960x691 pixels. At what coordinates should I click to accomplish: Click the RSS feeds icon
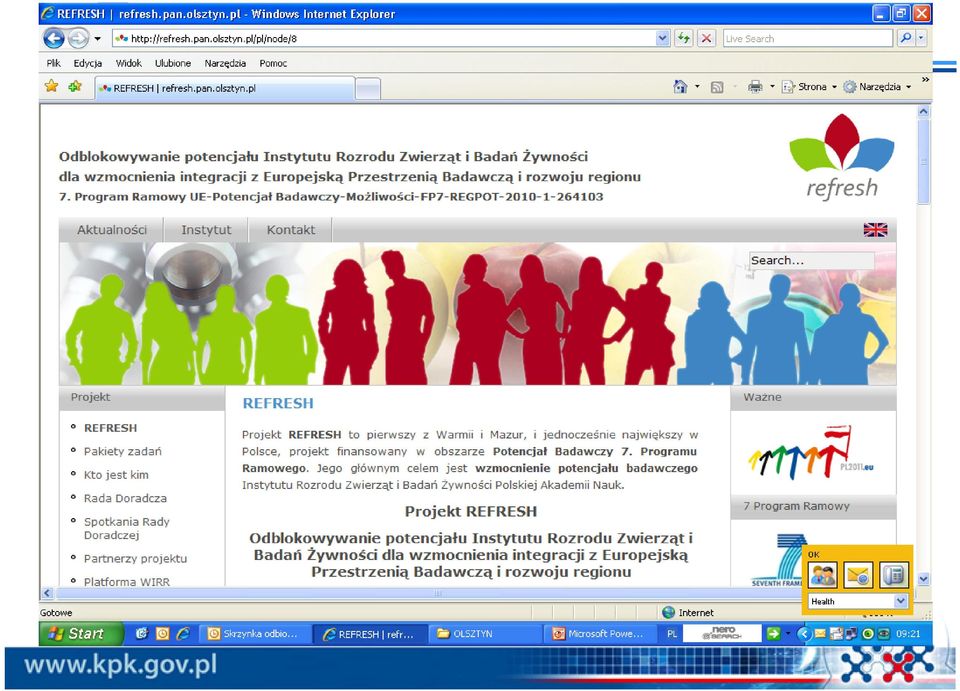click(717, 88)
